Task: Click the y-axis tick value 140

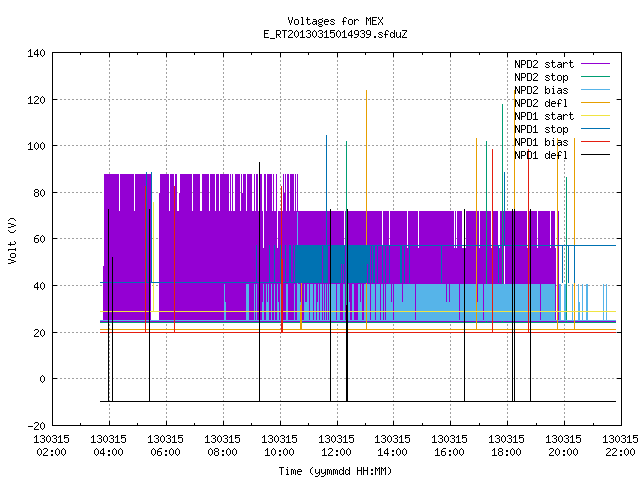Action: click(36, 53)
